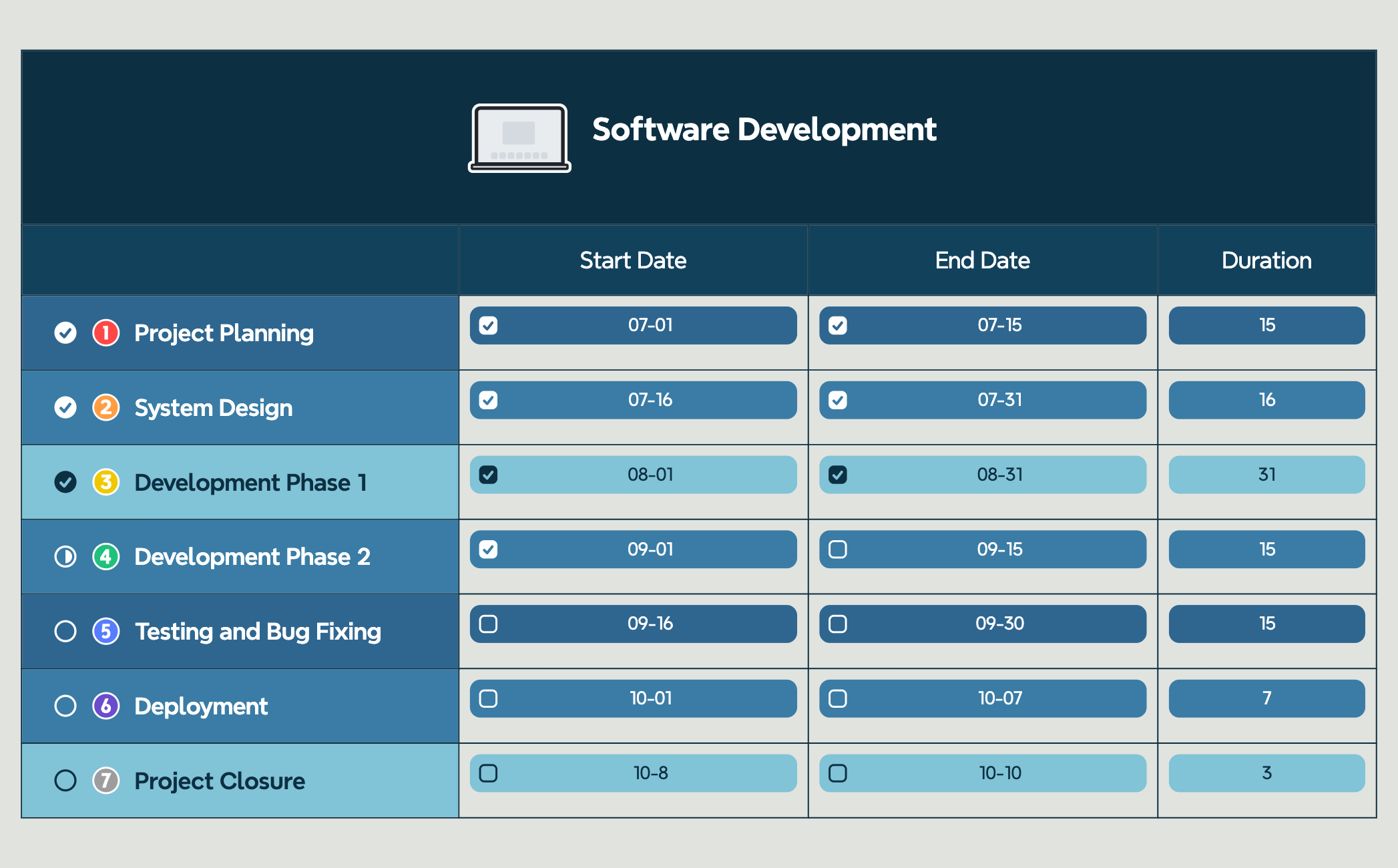This screenshot has width=1398, height=868.
Task: Check the end date checkbox for Deployment
Action: pyautogui.click(x=838, y=698)
